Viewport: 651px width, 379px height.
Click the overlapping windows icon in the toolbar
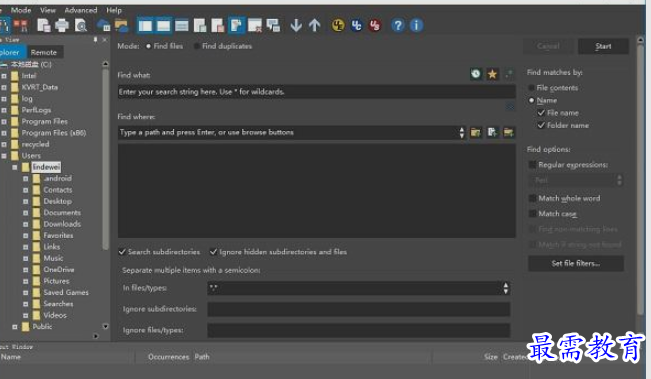pyautogui.click(x=273, y=26)
